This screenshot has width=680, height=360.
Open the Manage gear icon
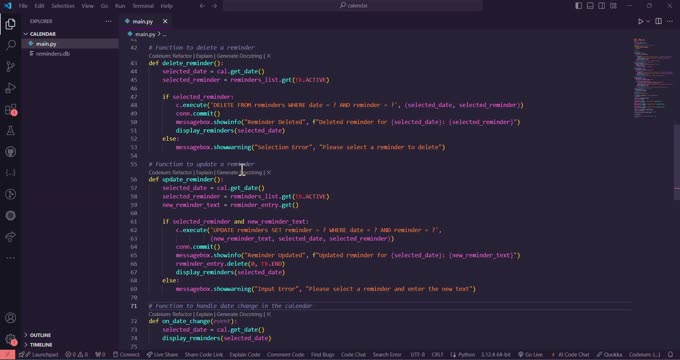coord(10,339)
